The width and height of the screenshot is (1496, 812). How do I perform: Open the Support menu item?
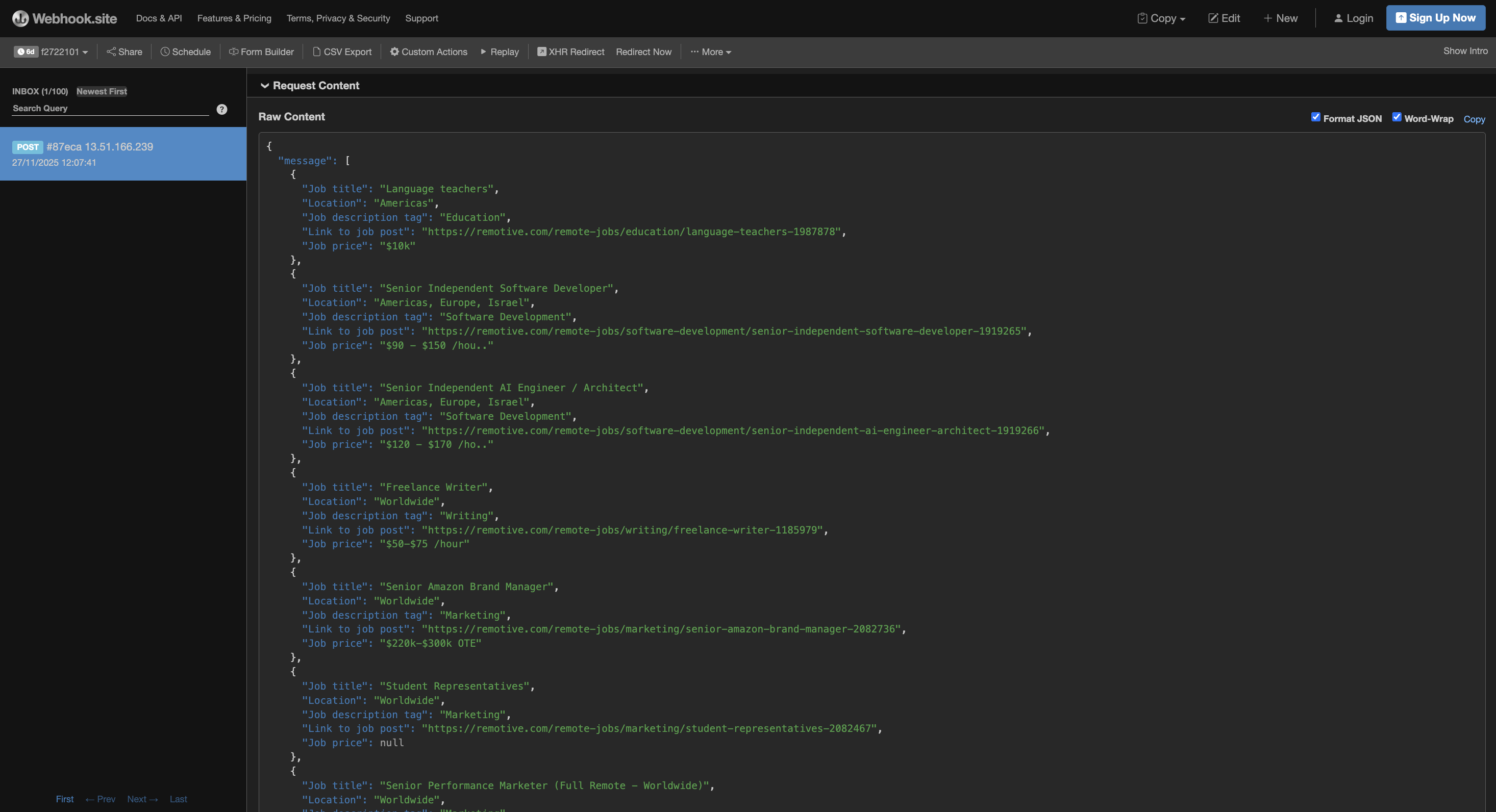click(x=421, y=18)
